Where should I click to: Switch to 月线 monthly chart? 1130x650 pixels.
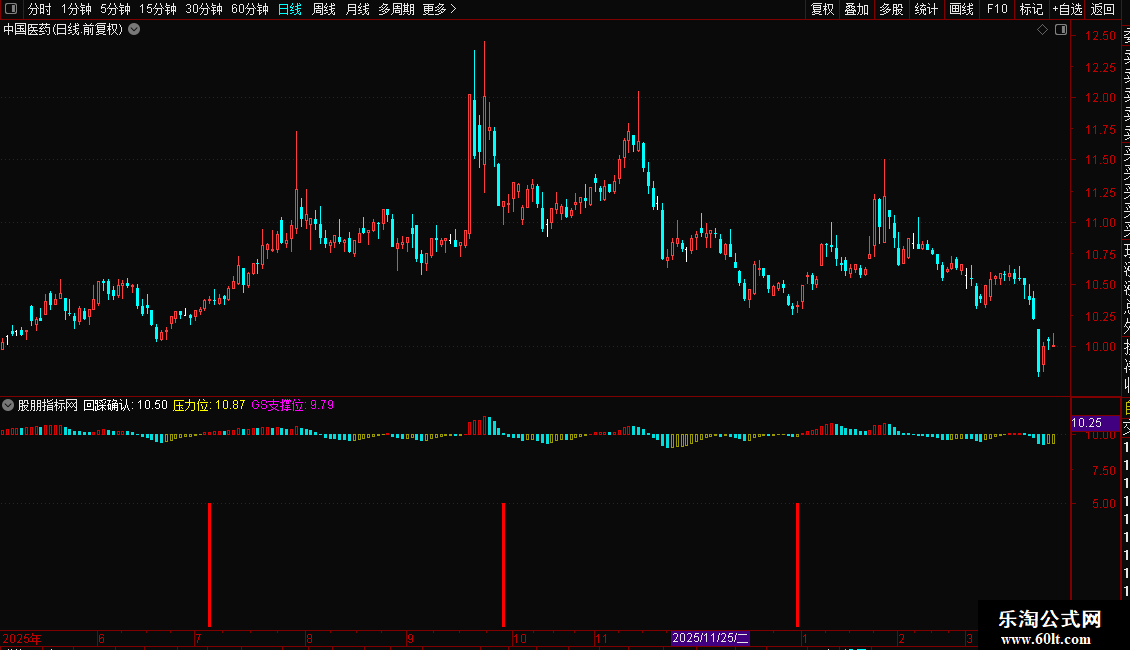(x=357, y=9)
